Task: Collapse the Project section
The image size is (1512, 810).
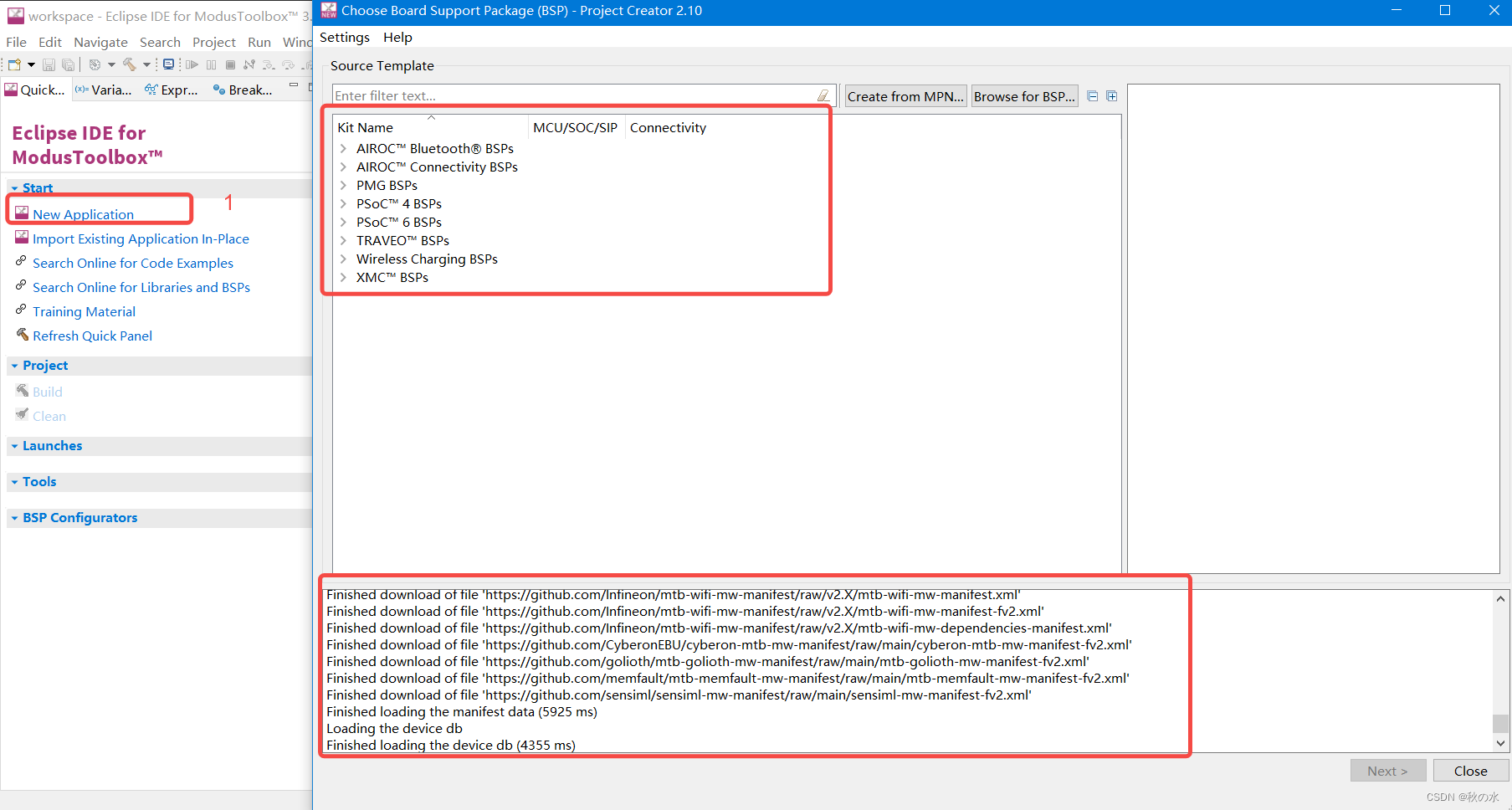Action: (x=14, y=366)
